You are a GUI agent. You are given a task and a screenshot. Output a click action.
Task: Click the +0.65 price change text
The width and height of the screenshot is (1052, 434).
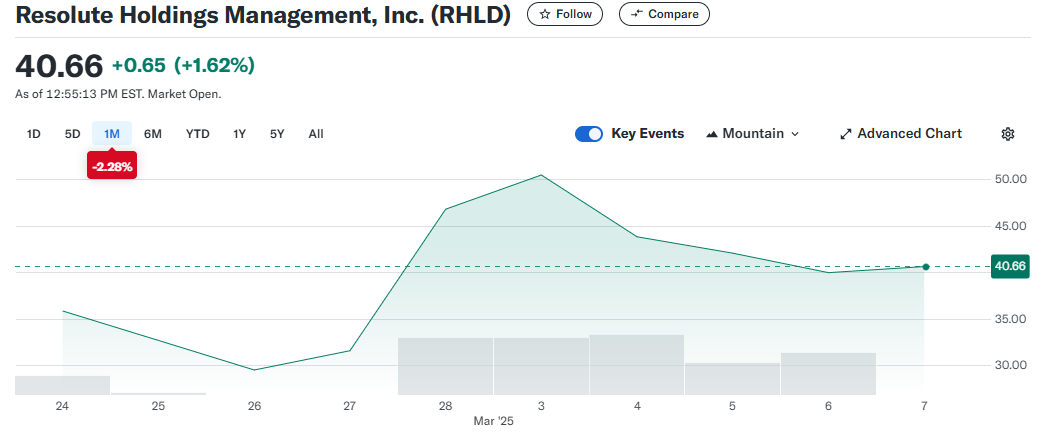pos(140,66)
